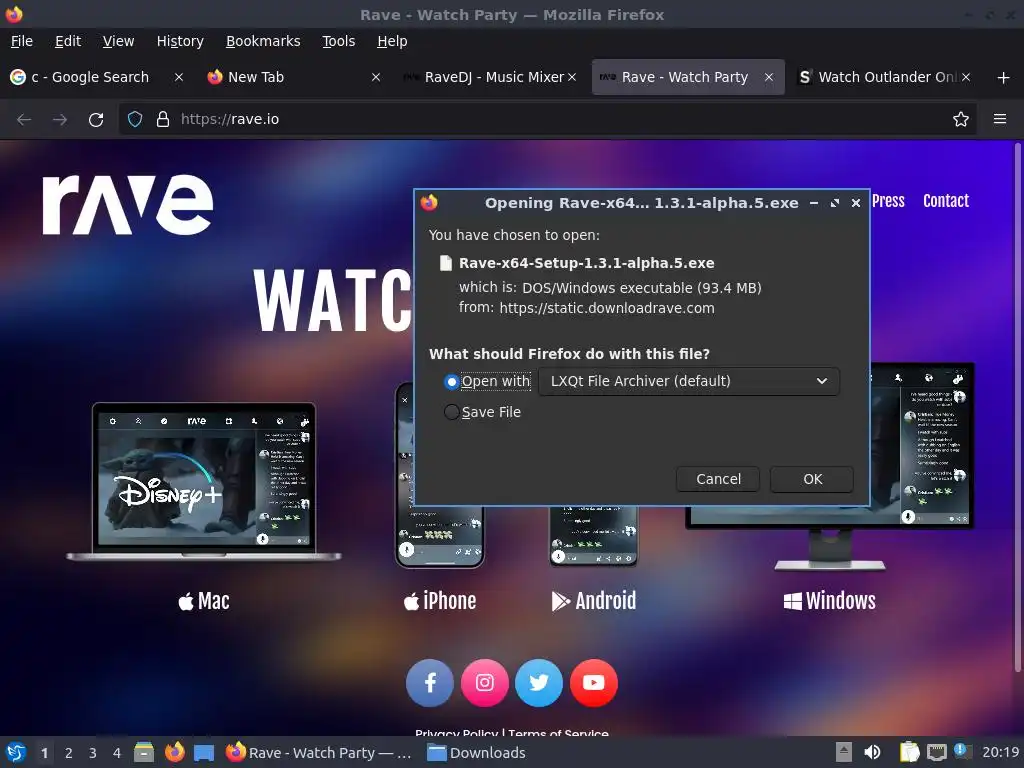The height and width of the screenshot is (768, 1024).
Task: Click the large rave logo
Action: tap(128, 204)
